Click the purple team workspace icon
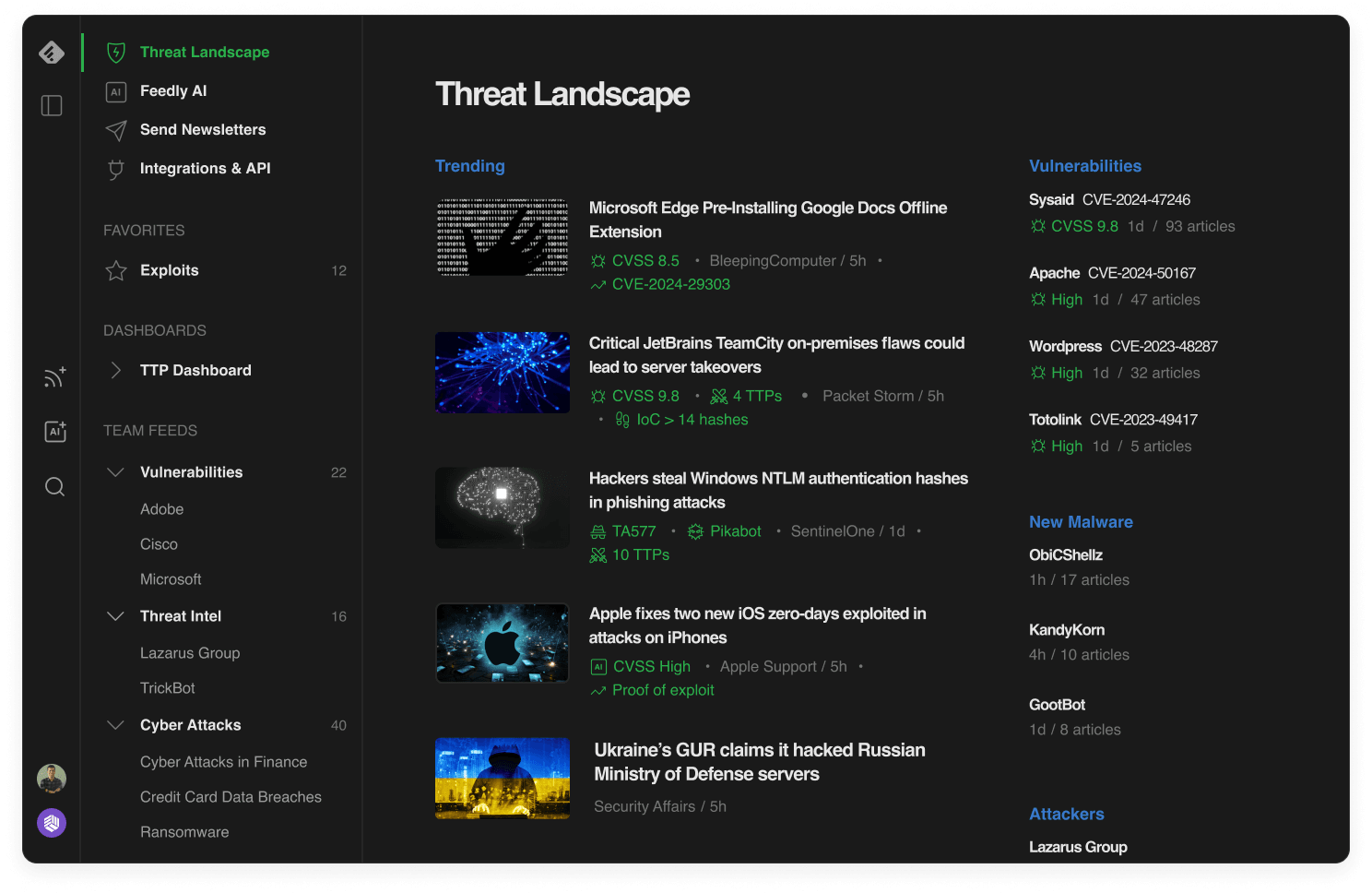The width and height of the screenshot is (1372, 893). pos(52,822)
